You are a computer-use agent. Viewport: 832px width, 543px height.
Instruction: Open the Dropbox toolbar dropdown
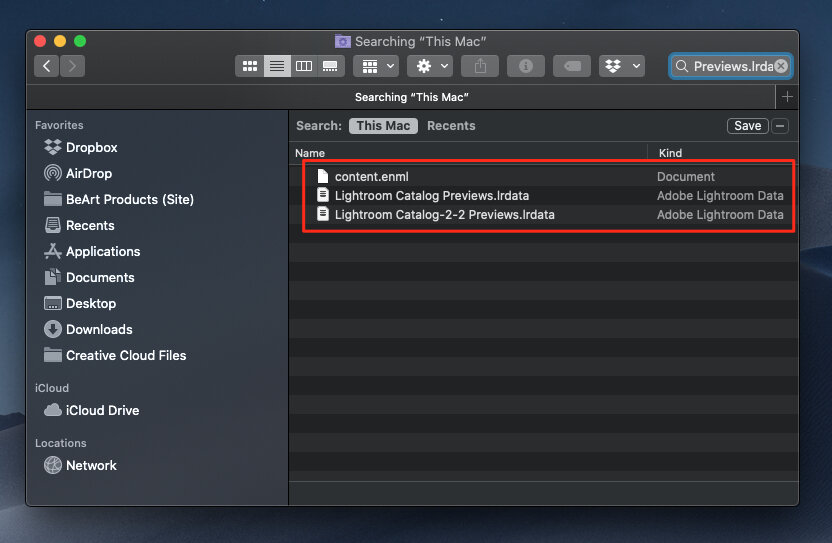point(622,66)
